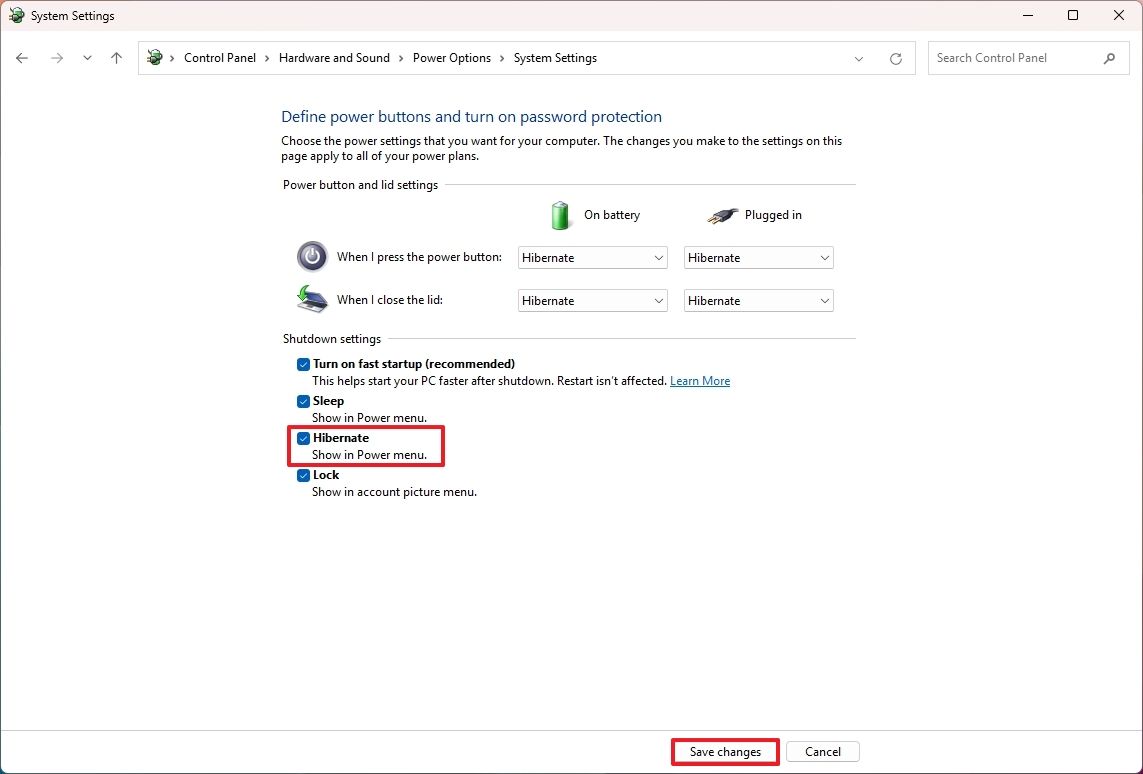This screenshot has height=774, width=1143.
Task: Click the search magnifier icon
Action: point(1110,59)
